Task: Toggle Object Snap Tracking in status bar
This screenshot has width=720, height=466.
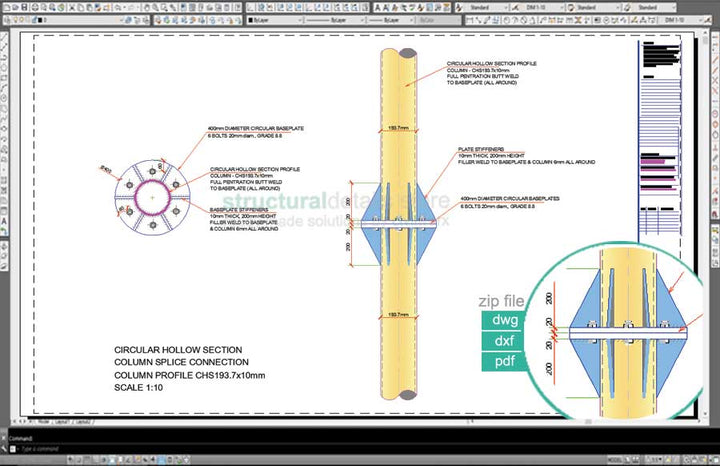Action: (x=128, y=460)
